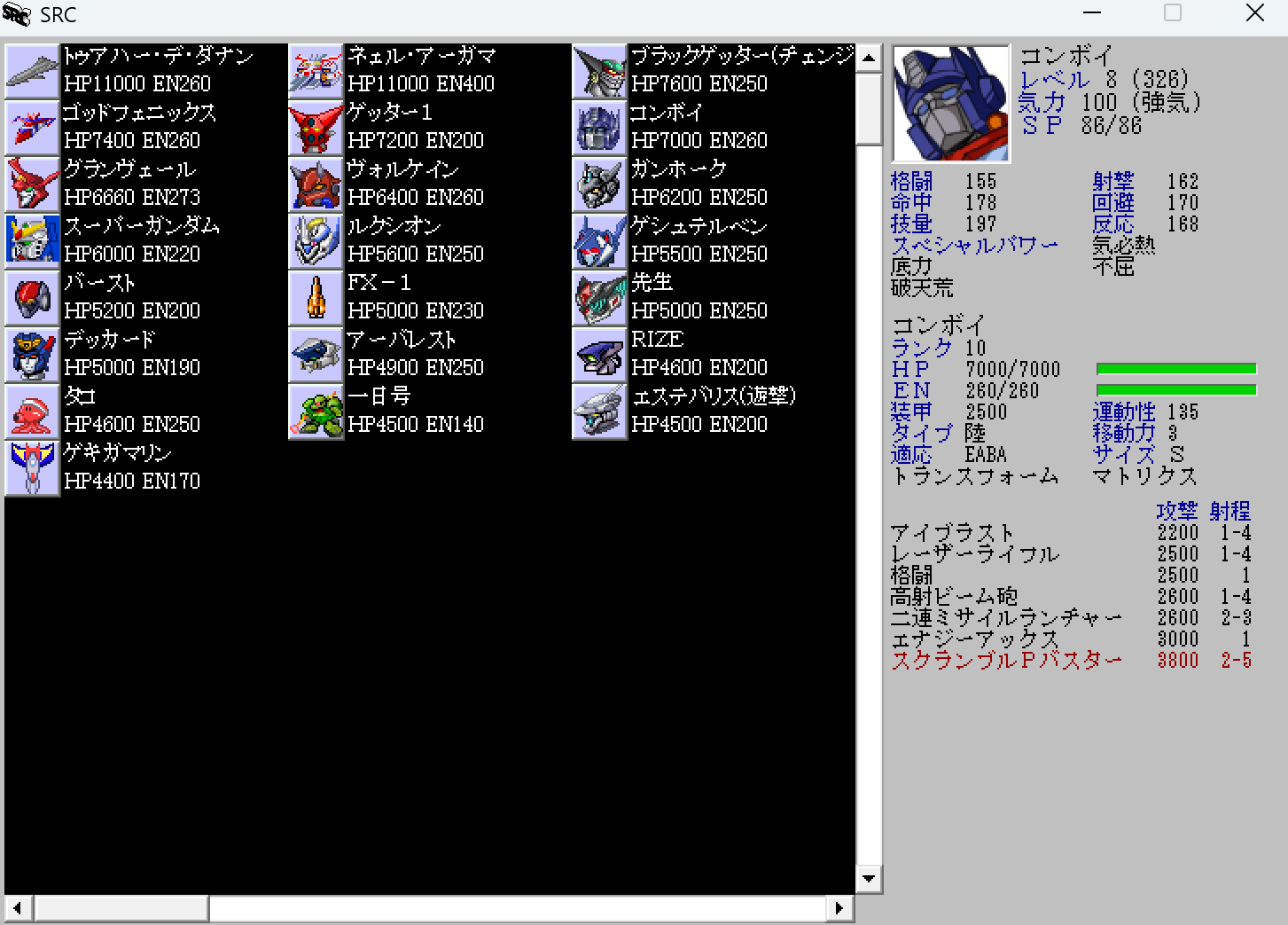Select the RIZE unit icon
The image size is (1288, 925).
click(600, 355)
